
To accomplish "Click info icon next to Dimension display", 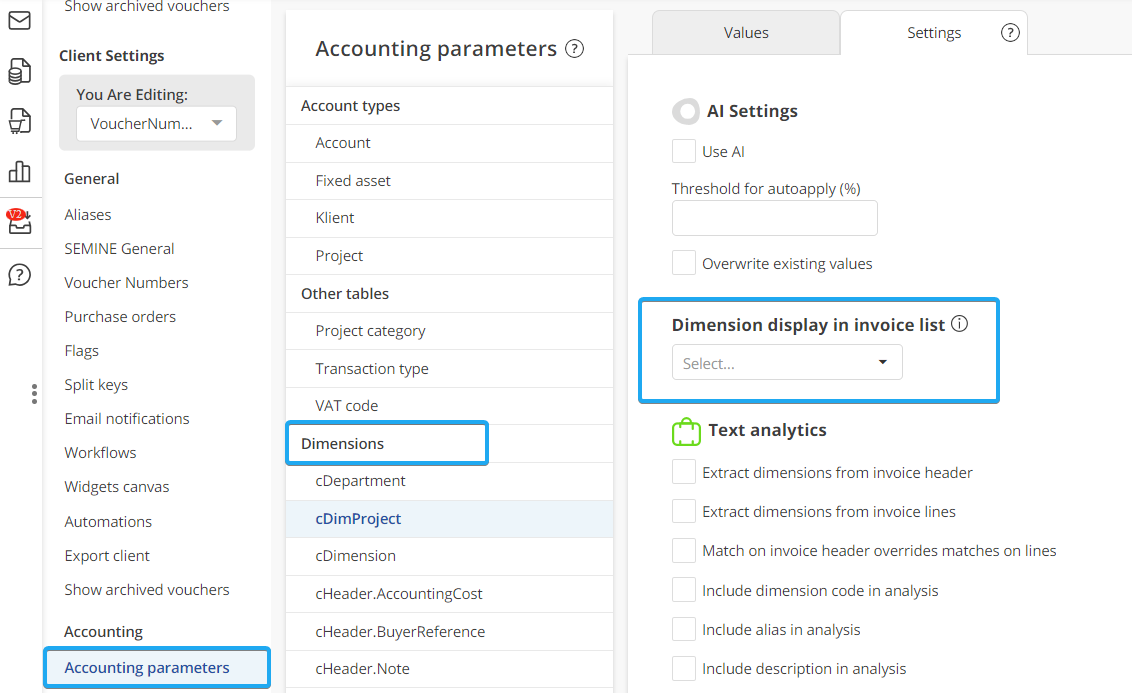I will click(959, 324).
